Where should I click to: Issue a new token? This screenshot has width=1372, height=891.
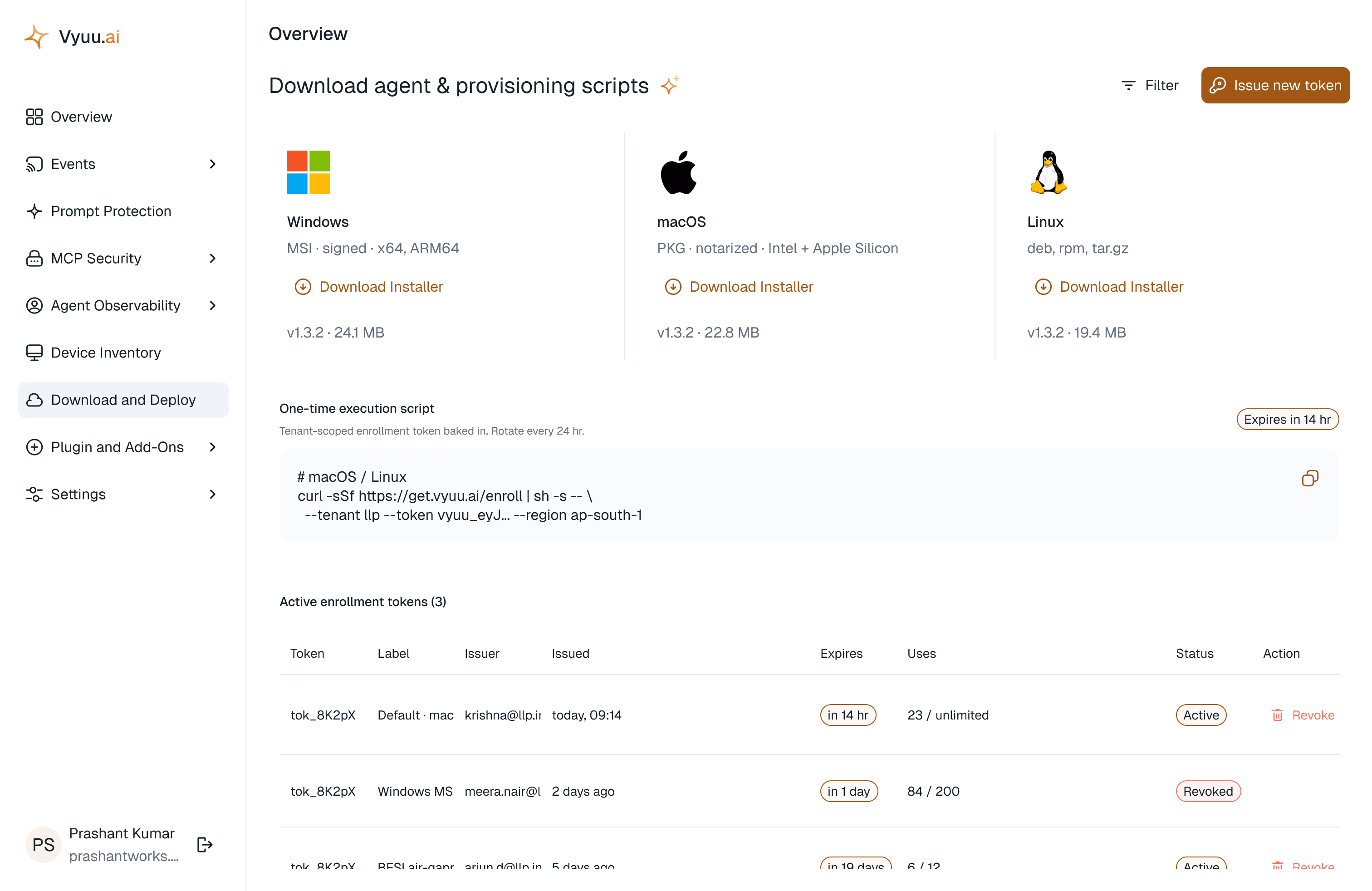(x=1275, y=85)
